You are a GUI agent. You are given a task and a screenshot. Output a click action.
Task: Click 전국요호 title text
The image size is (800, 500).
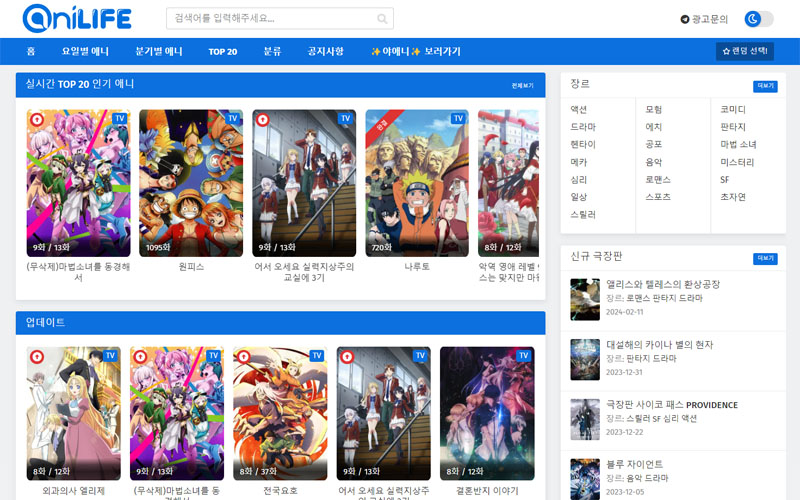[280, 491]
